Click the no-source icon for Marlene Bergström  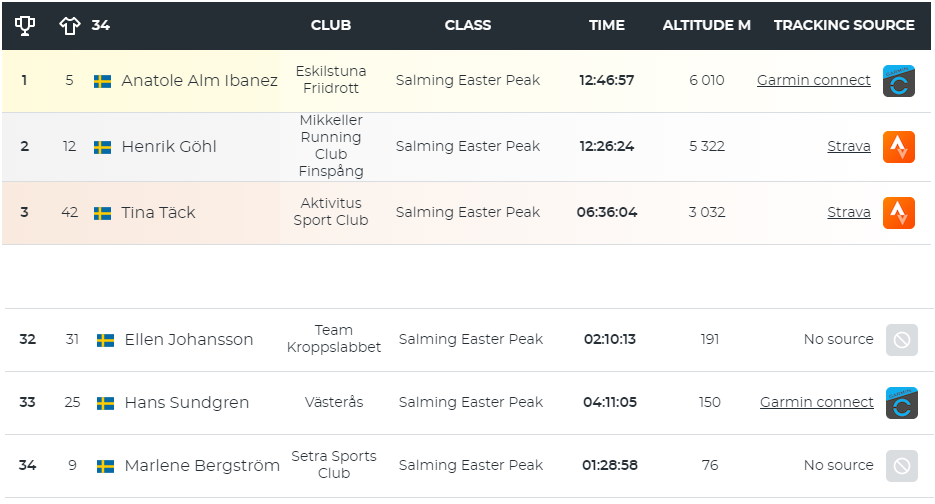tap(902, 466)
